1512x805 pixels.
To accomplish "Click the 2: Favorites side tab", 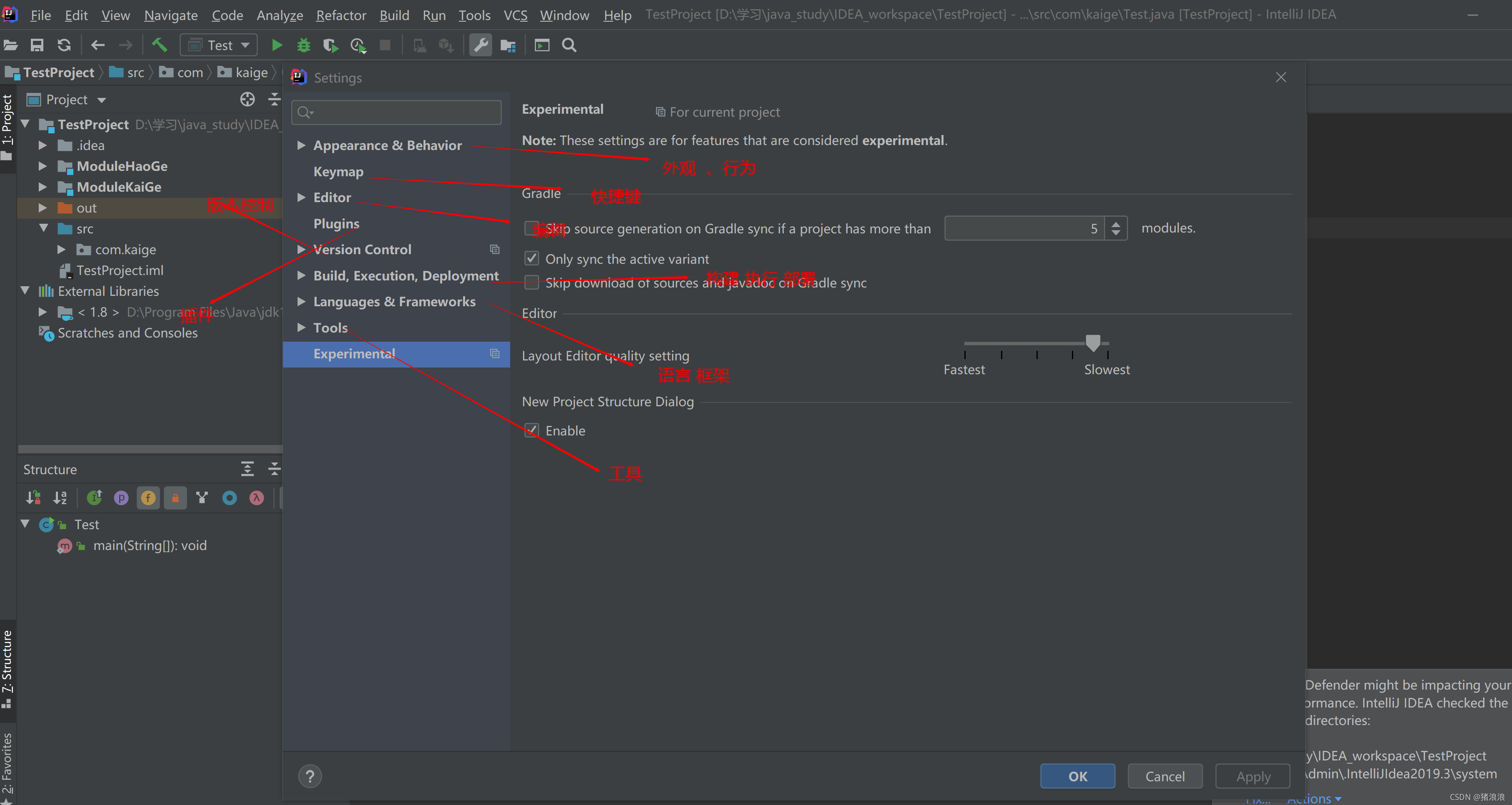I will tap(7, 767).
